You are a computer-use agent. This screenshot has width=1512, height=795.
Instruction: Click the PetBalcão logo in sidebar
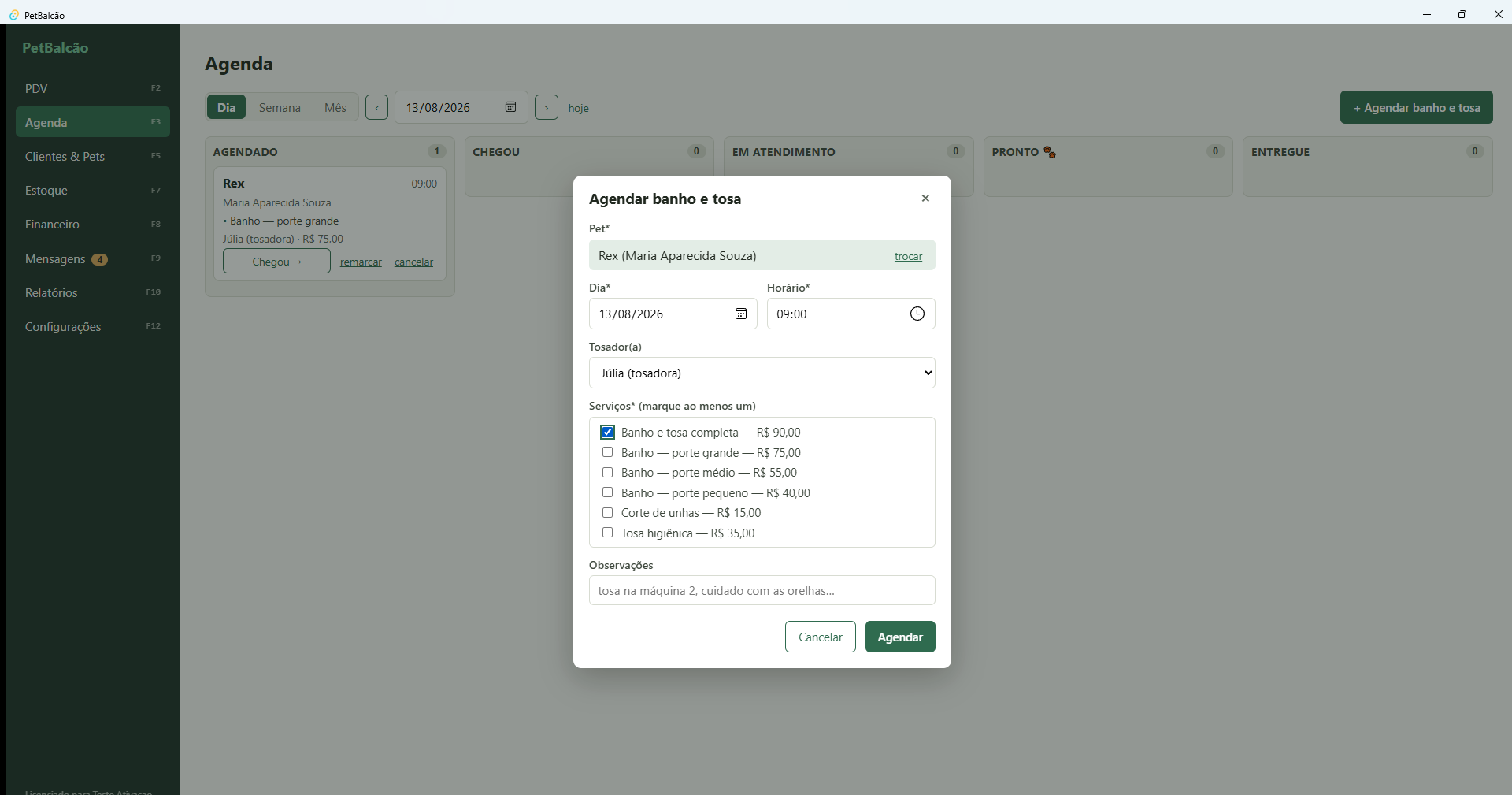[x=55, y=47]
